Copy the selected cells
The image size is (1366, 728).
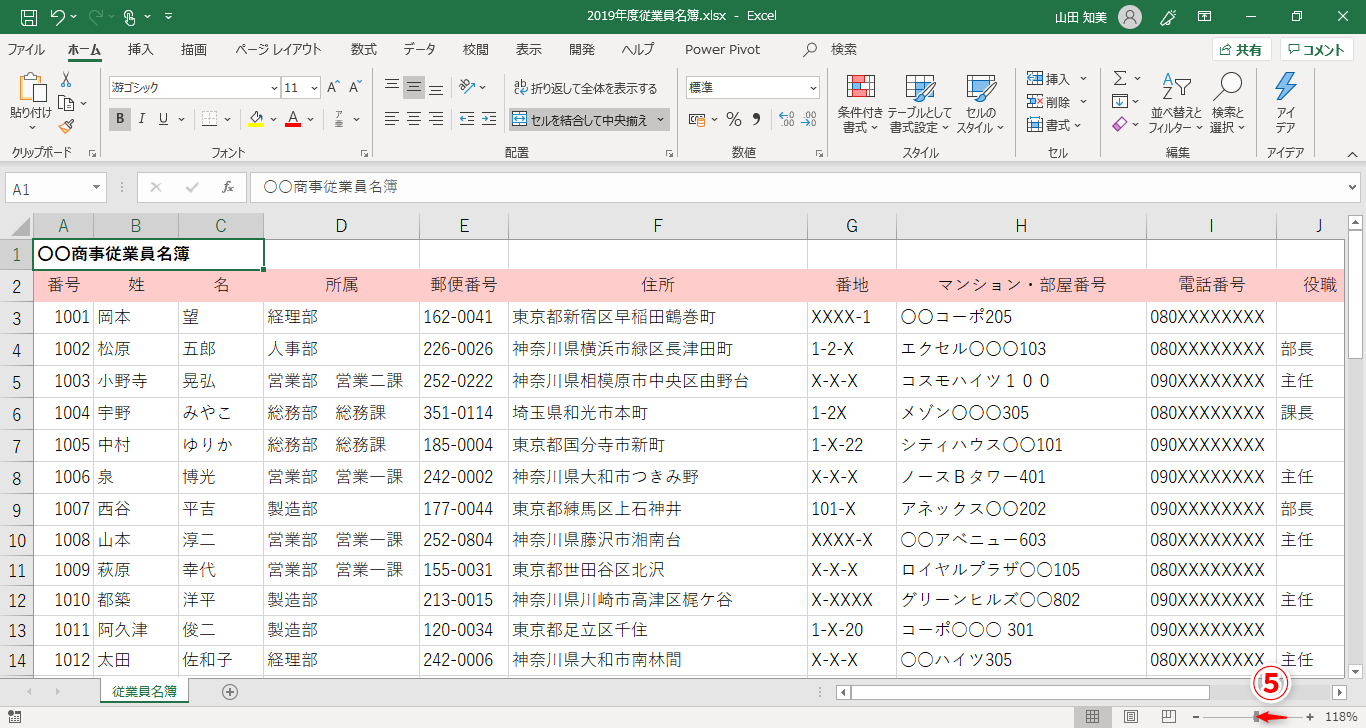pyautogui.click(x=66, y=103)
